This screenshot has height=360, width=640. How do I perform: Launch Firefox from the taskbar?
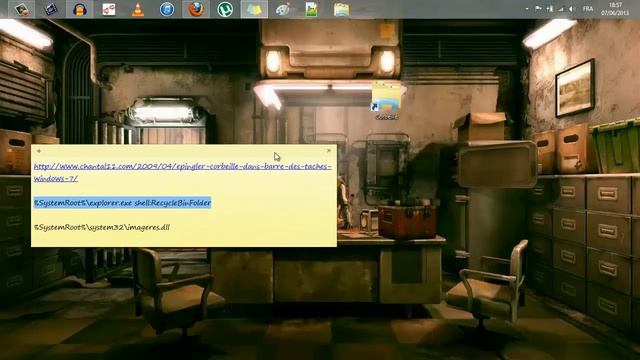(196, 9)
